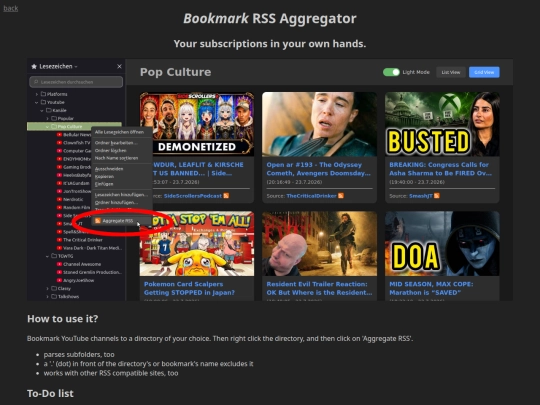540x405 pixels.
Task: Click YouTube icon beside The Critical Drinker
Action: pos(59,240)
